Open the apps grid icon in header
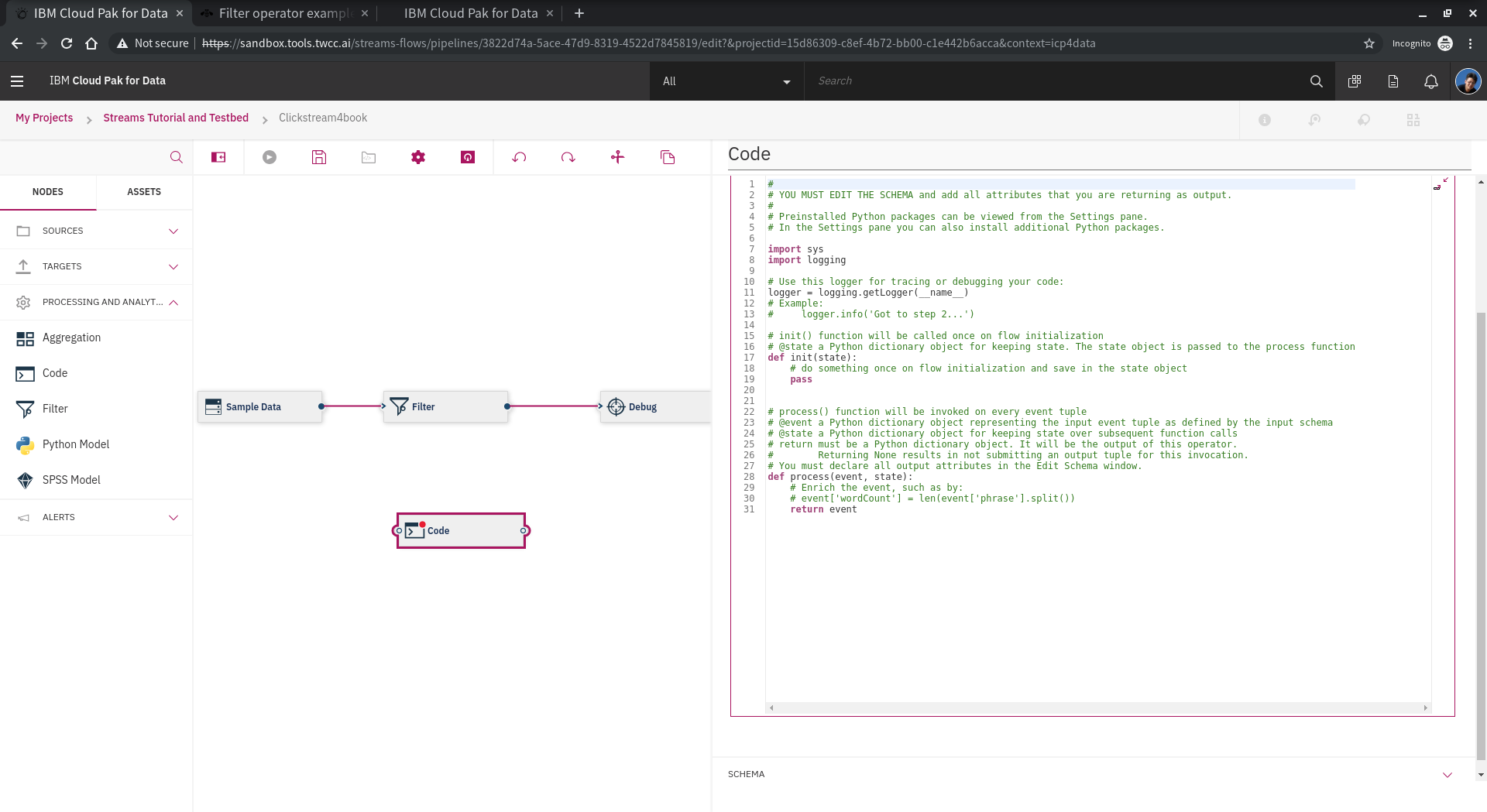The height and width of the screenshot is (812, 1487). tap(1355, 81)
